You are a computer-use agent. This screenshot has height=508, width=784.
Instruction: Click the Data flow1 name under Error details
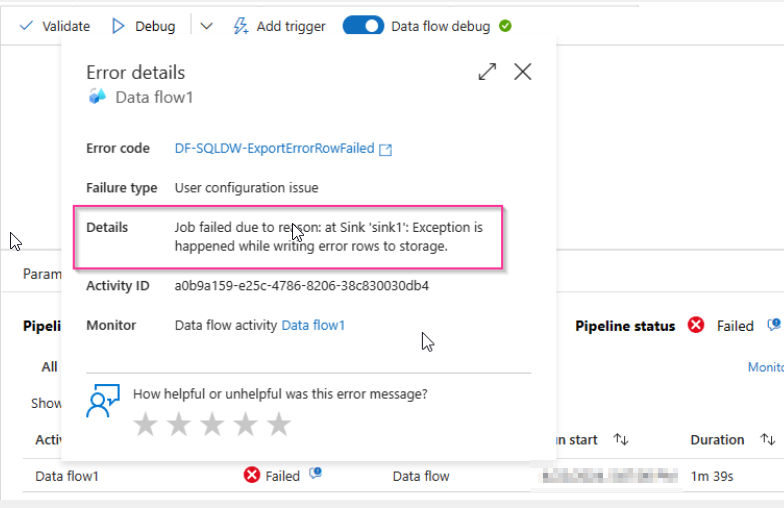[154, 97]
